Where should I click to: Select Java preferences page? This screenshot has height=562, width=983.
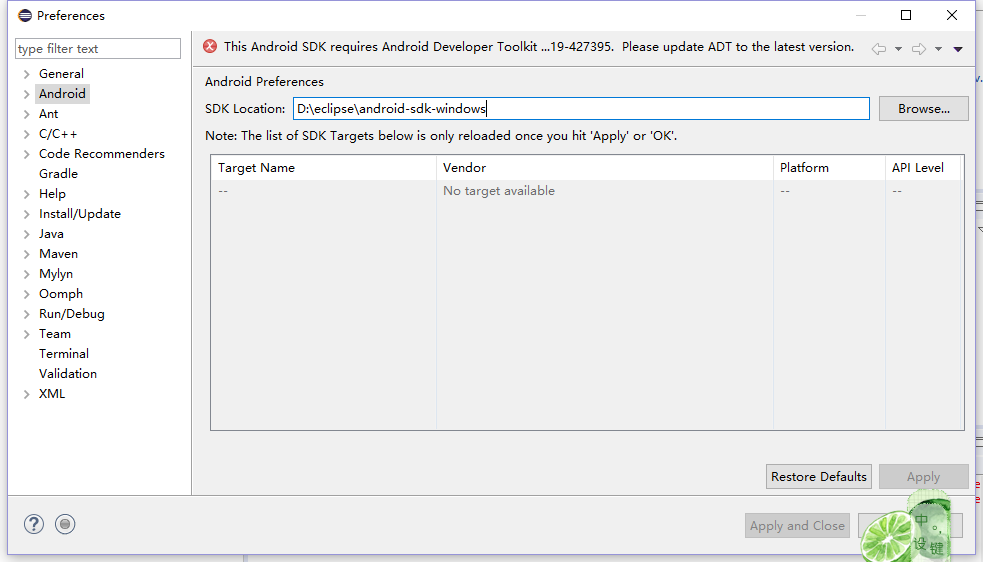click(x=51, y=234)
